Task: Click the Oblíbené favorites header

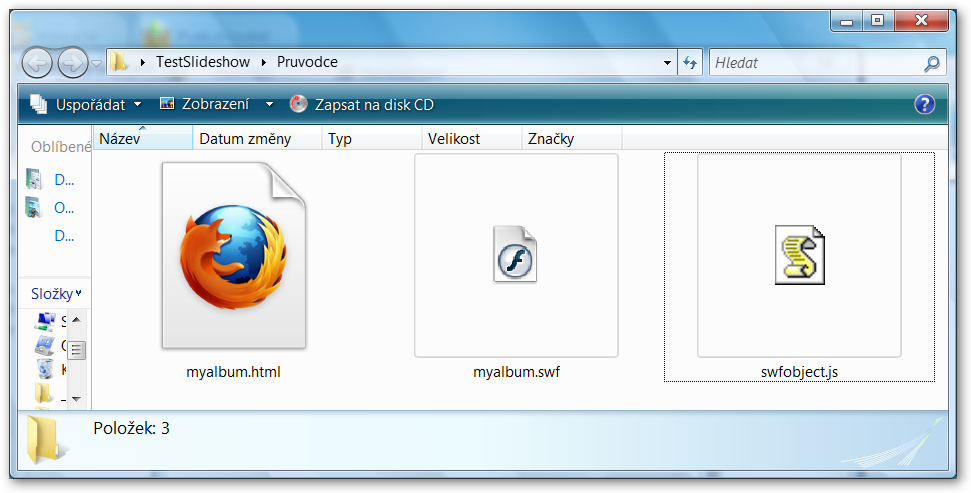Action: [x=61, y=147]
